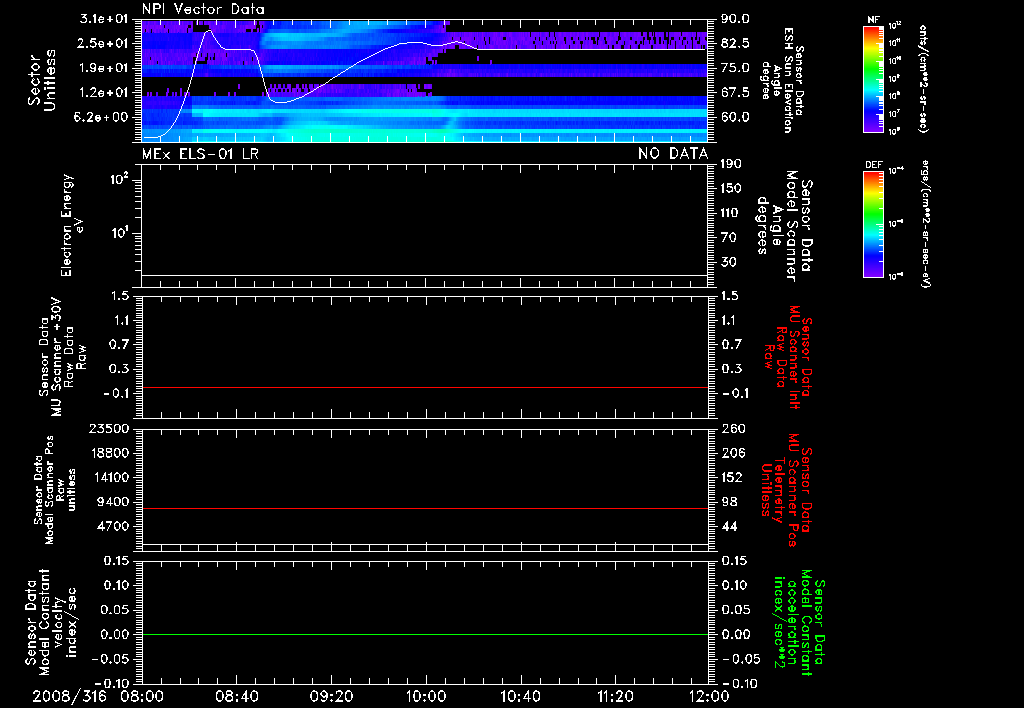Click the 9400 scanner position tick

[x=114, y=502]
